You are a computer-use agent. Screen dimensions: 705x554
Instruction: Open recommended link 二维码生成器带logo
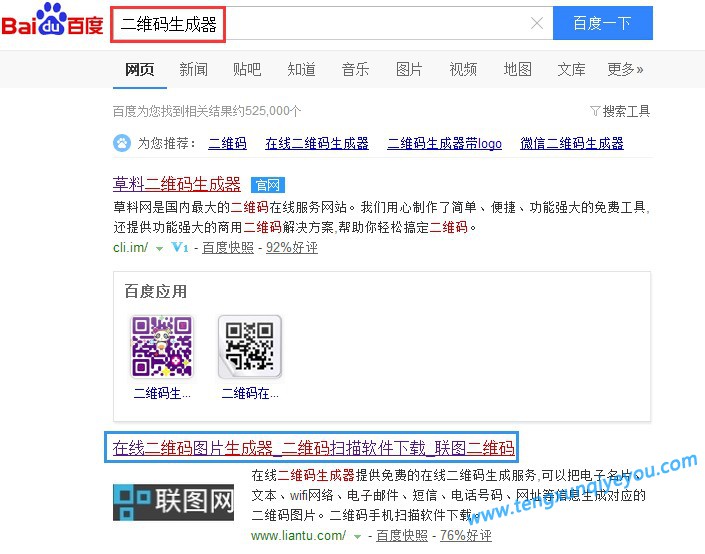[x=444, y=143]
